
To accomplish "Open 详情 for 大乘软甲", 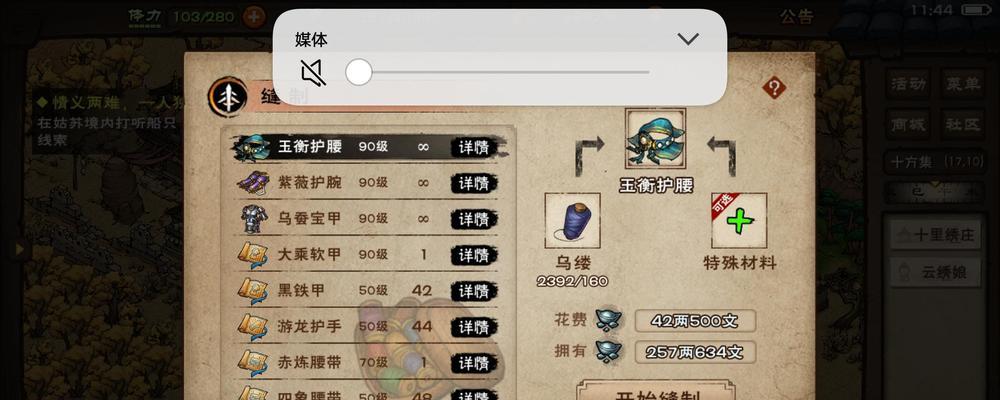I will [474, 255].
